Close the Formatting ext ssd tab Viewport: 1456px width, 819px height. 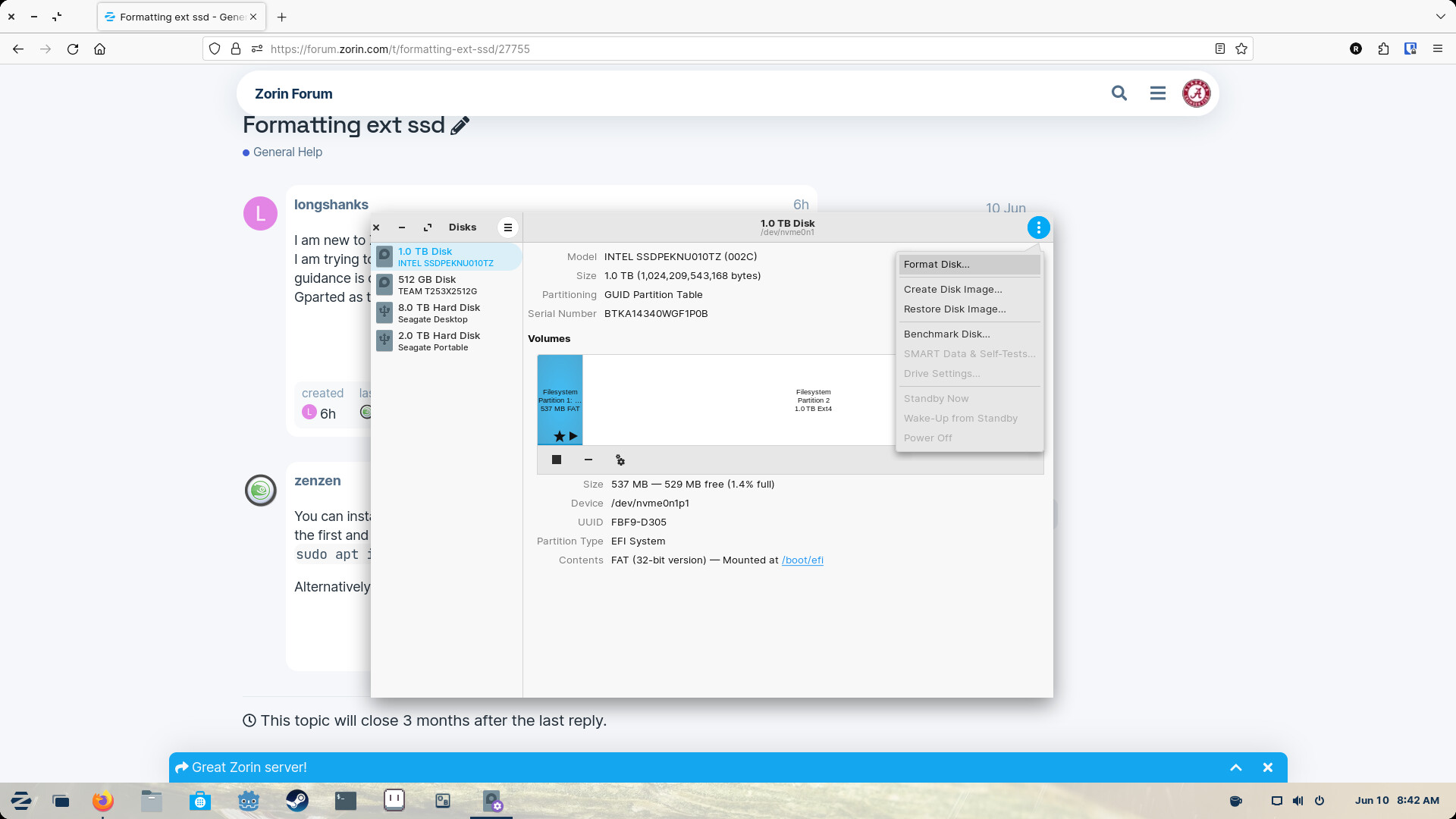click(253, 17)
